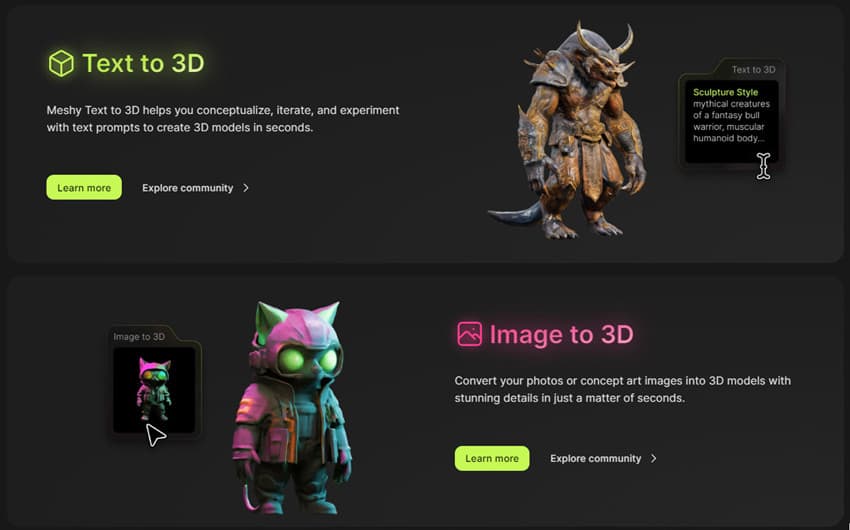Screen dimensions: 850x530
Task: Click the 'Text to 3D' card tab label
Action: 754,69
